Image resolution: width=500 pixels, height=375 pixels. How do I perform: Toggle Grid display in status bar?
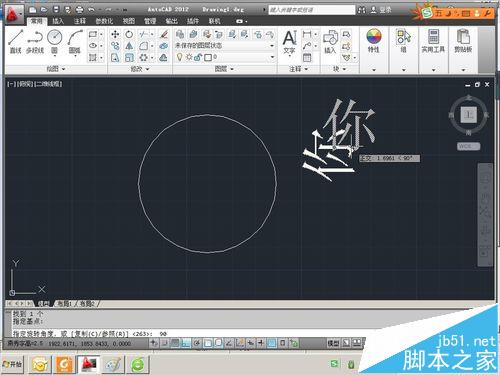pos(175,343)
